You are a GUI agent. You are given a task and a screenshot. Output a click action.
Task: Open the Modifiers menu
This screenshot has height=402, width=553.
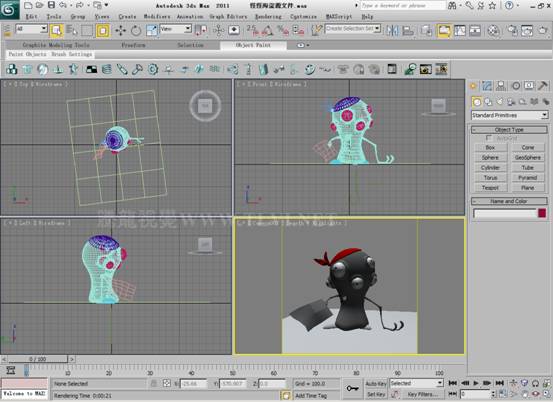(157, 17)
